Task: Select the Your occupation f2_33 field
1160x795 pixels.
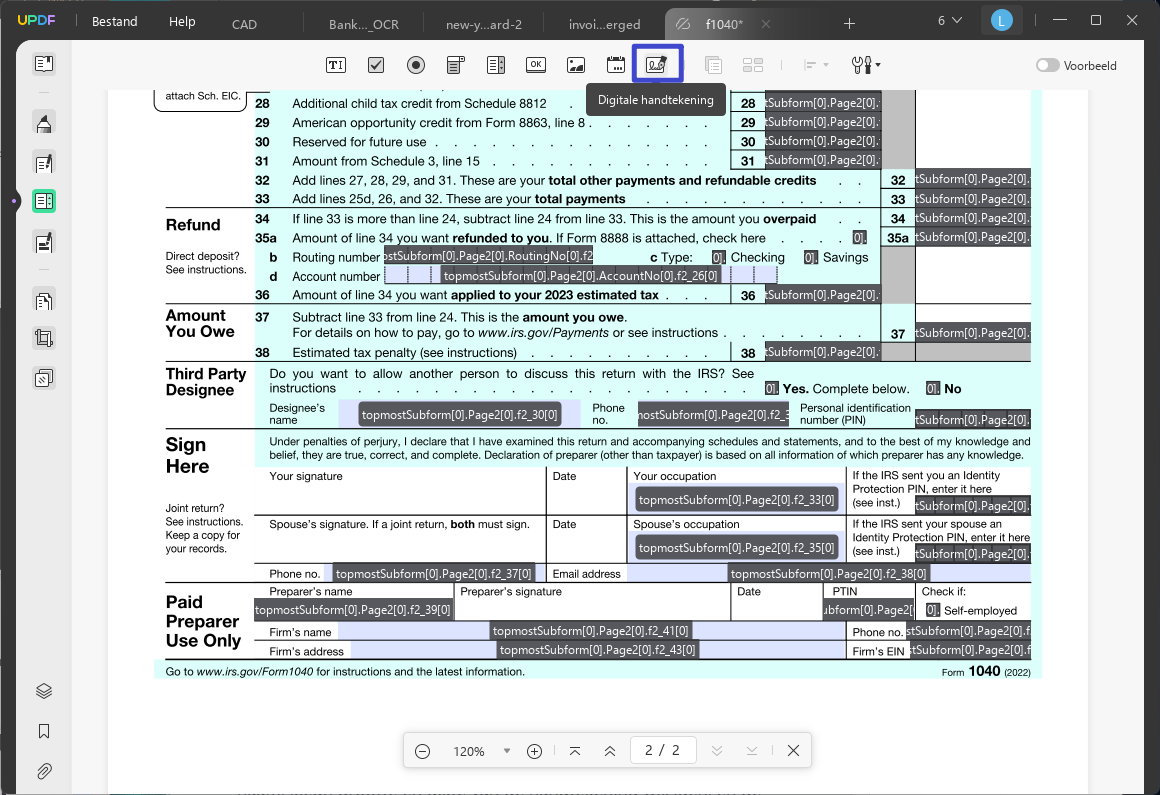Action: 736,500
